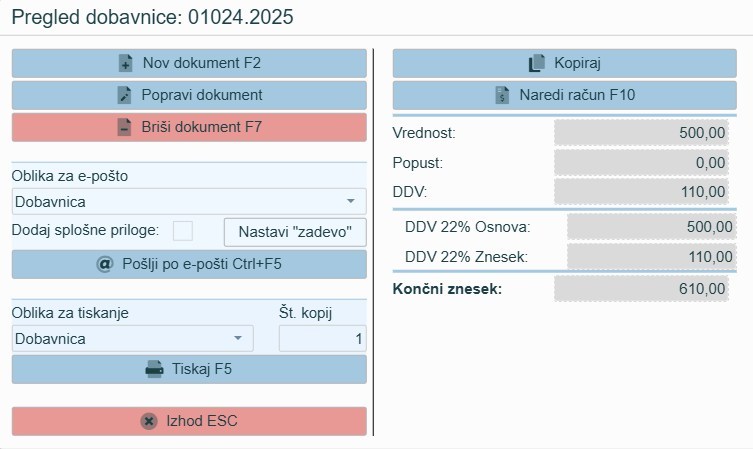
Task: Enable the Dodaj splošne priloge checkbox
Action: (183, 231)
